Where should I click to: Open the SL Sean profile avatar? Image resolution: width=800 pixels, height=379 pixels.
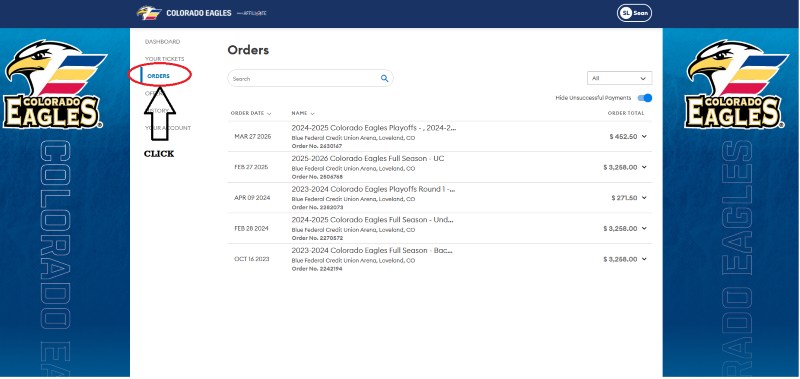(634, 13)
